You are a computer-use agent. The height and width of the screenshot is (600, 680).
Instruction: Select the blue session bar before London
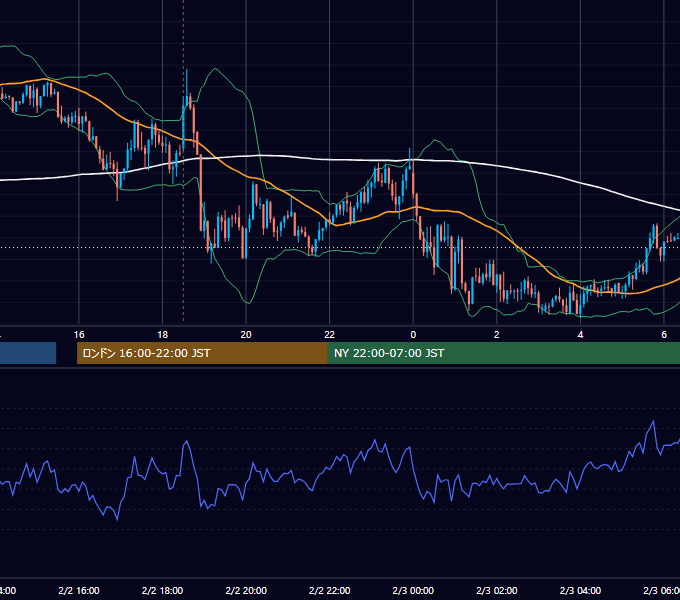[28, 353]
